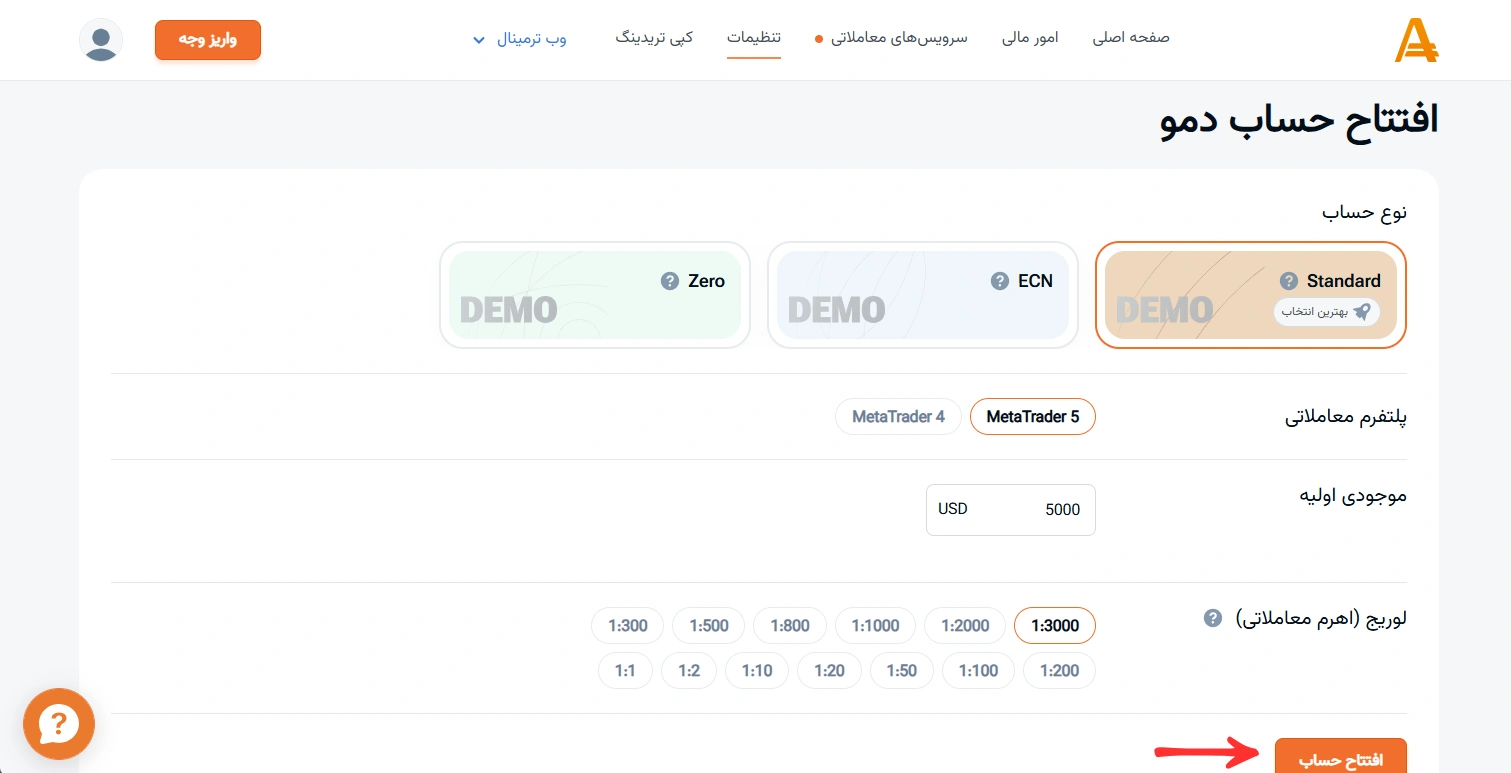Click the افتتاح حساب submit button
Image resolution: width=1511 pixels, height=773 pixels.
tap(1341, 756)
